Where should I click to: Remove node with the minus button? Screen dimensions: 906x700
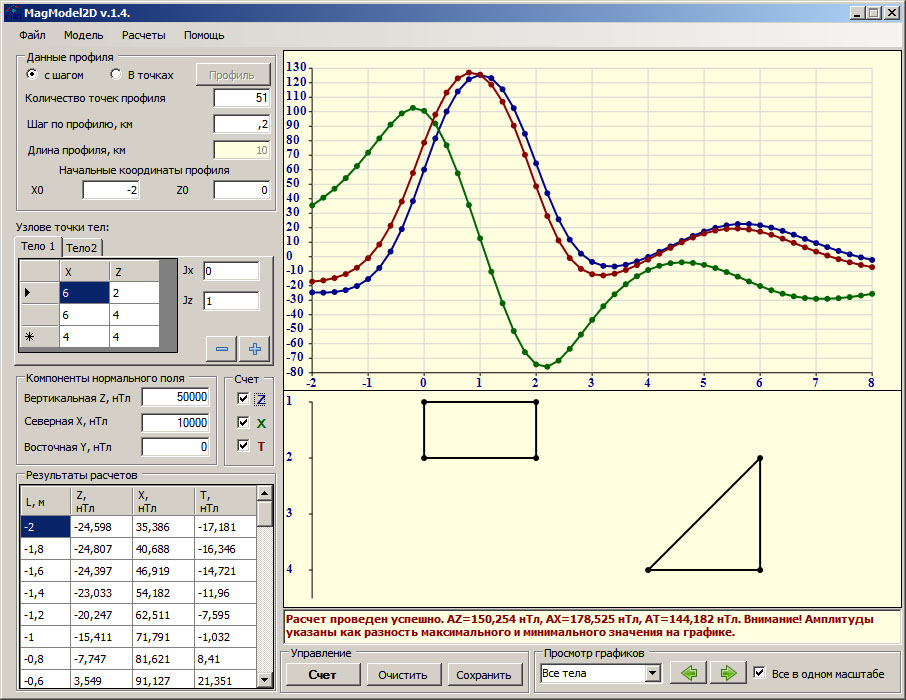[222, 349]
